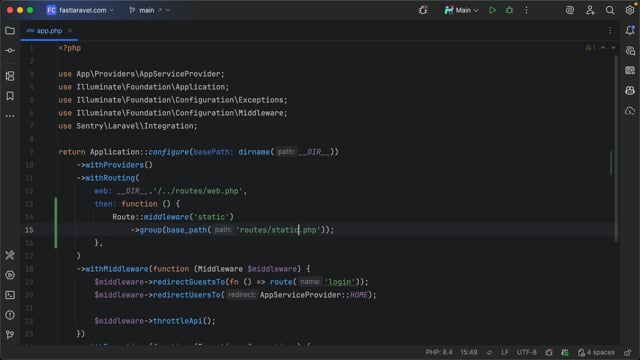Open the Services tool window
The image size is (640, 360).
click(10, 275)
